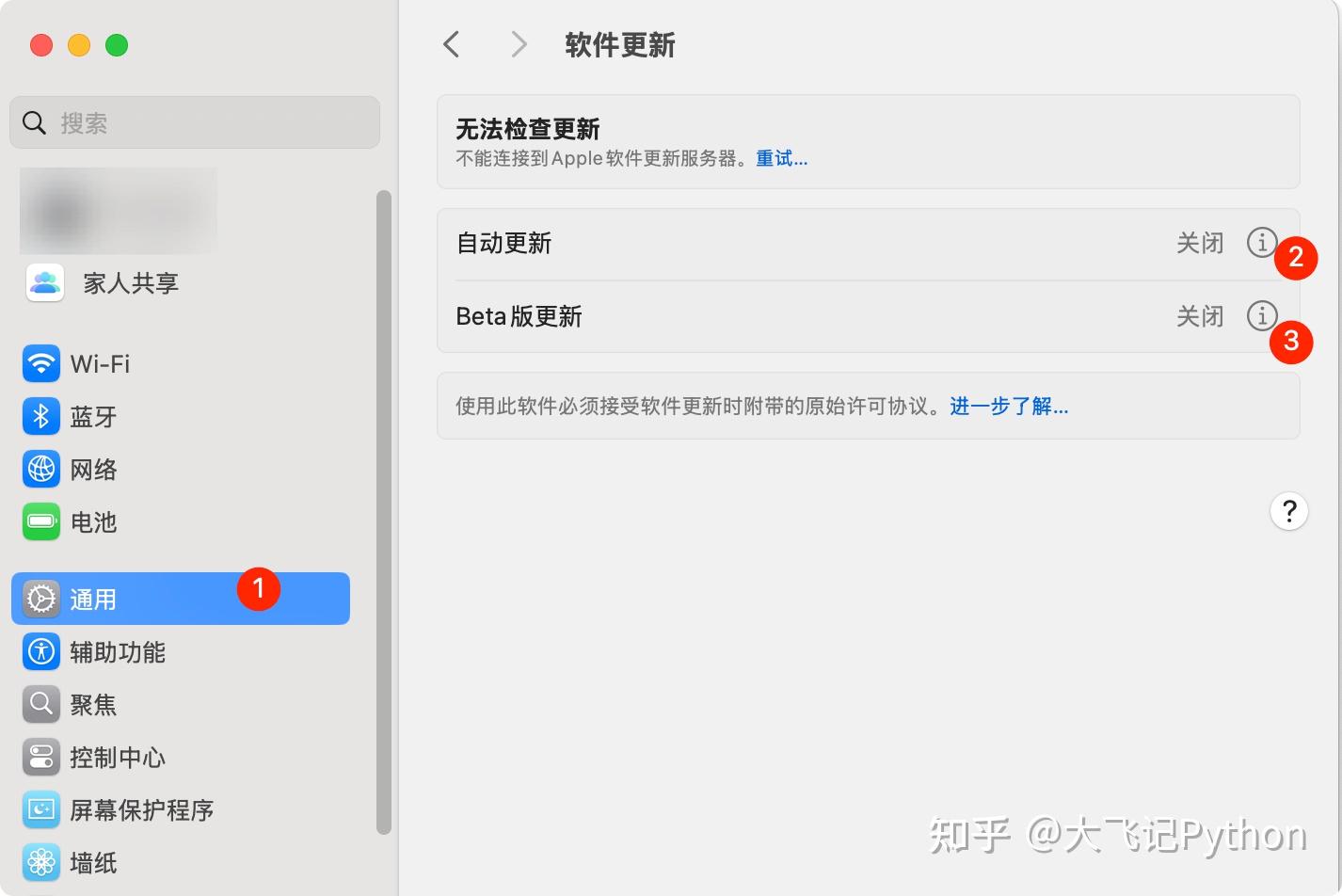The height and width of the screenshot is (896, 1342).
Task: Select Wi-Fi label in sidebar
Action: coord(101,363)
